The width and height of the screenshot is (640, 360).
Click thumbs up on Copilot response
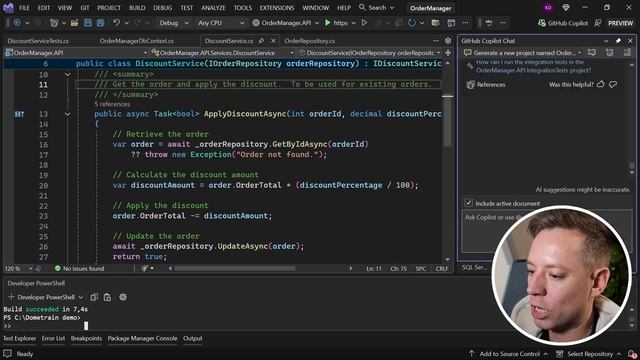tap(601, 84)
